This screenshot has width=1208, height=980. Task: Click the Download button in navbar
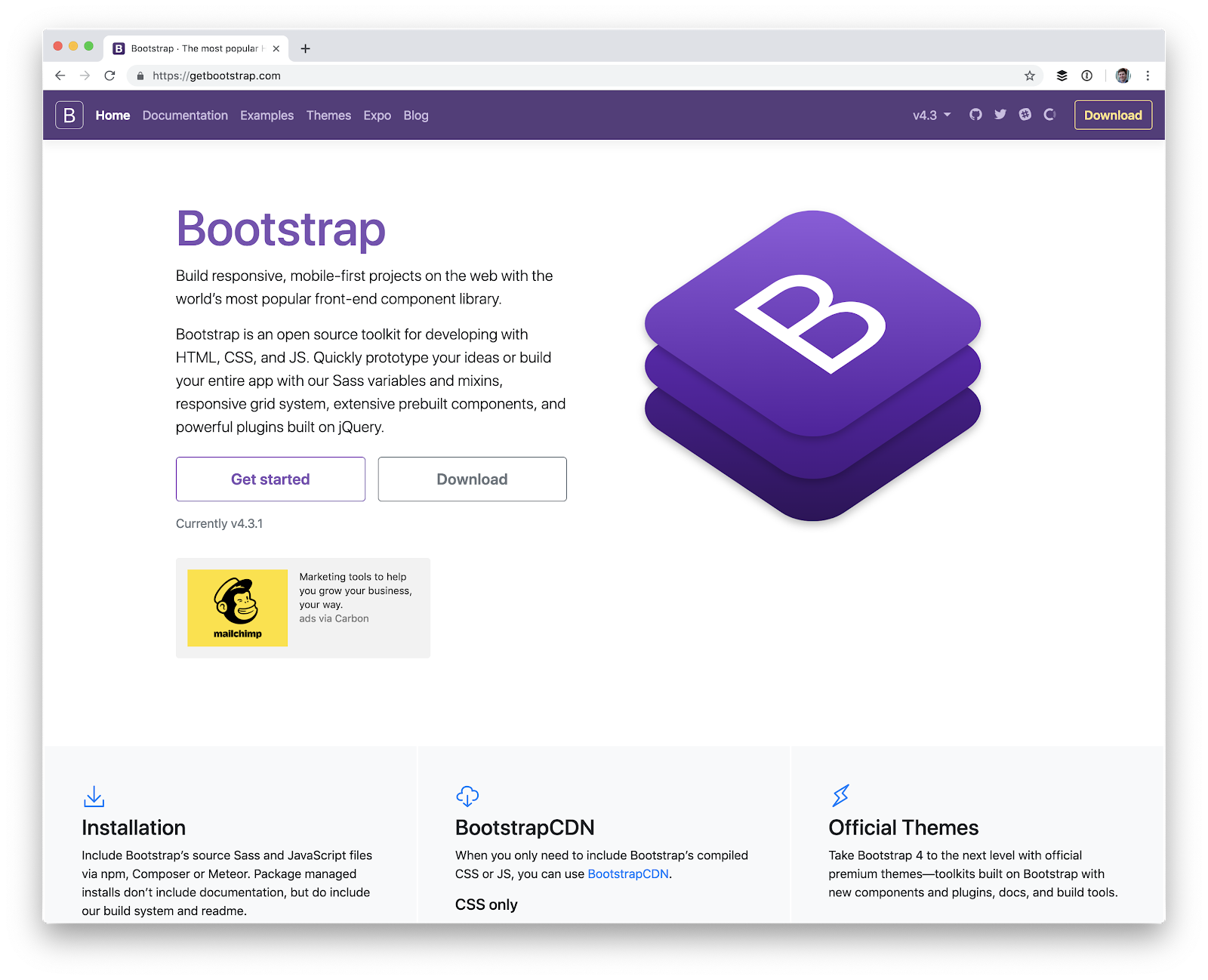coord(1113,115)
